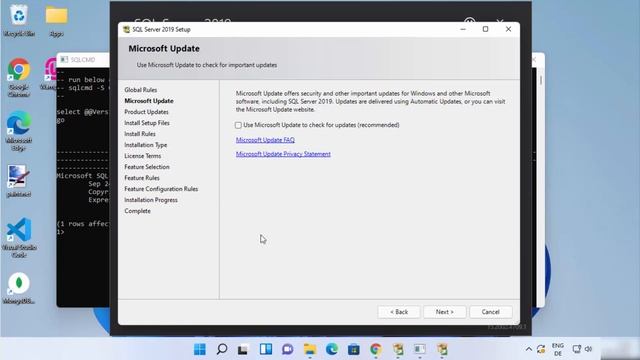Open the Microsoft Update FAQ link
The height and width of the screenshot is (360, 640).
(265, 140)
